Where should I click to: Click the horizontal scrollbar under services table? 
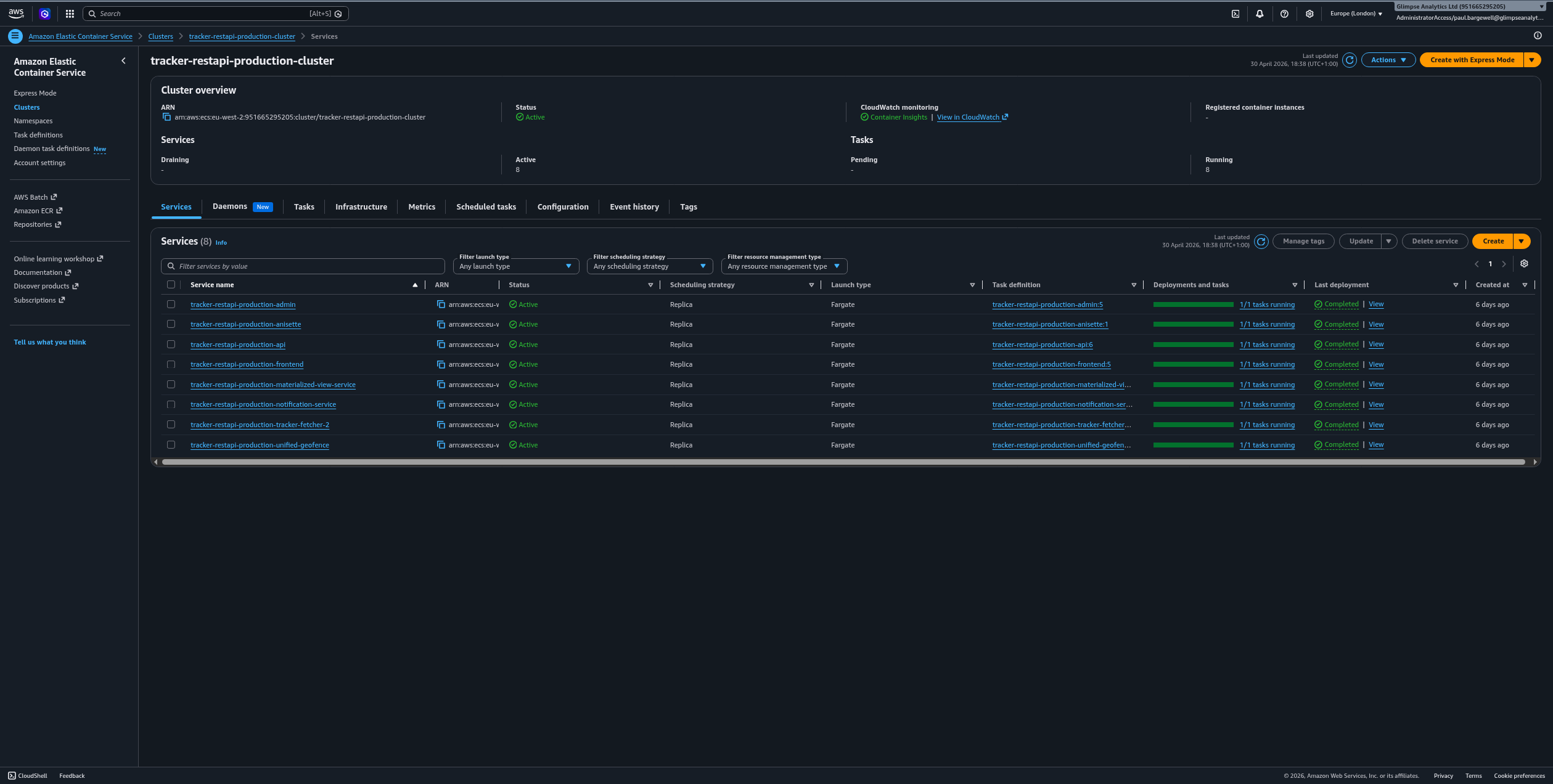(x=843, y=462)
